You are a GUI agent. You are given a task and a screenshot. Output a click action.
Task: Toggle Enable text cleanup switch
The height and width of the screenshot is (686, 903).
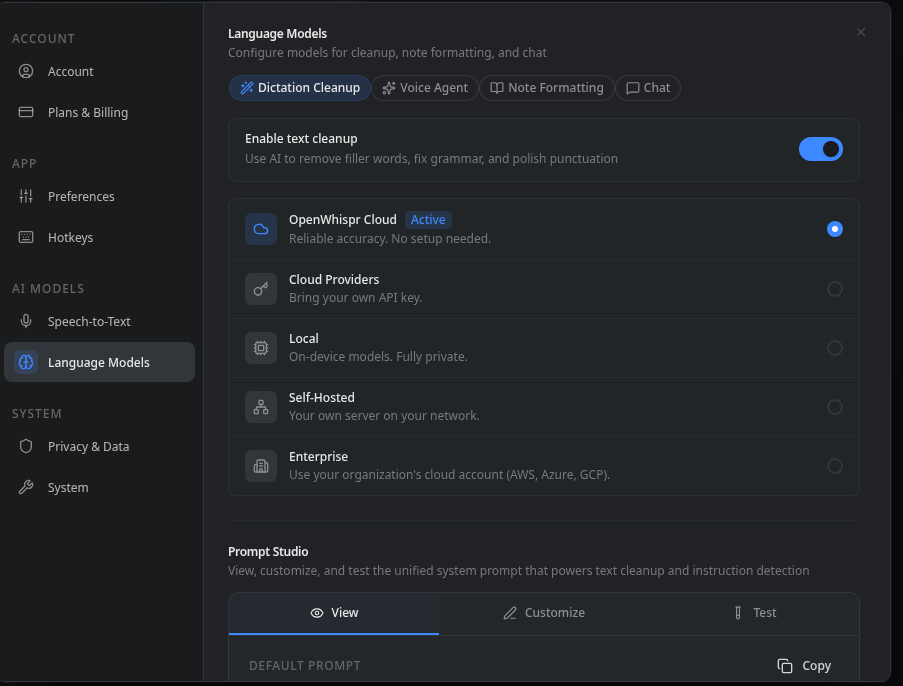click(821, 149)
